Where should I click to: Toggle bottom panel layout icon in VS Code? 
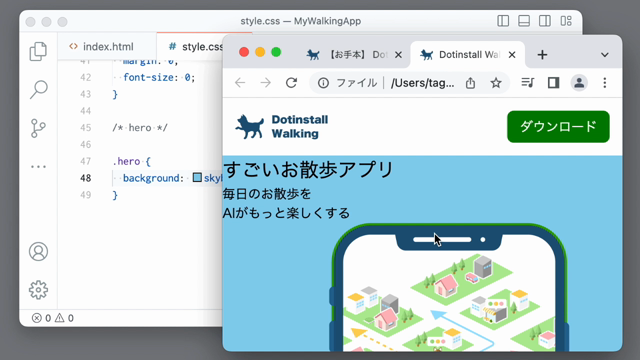[524, 21]
